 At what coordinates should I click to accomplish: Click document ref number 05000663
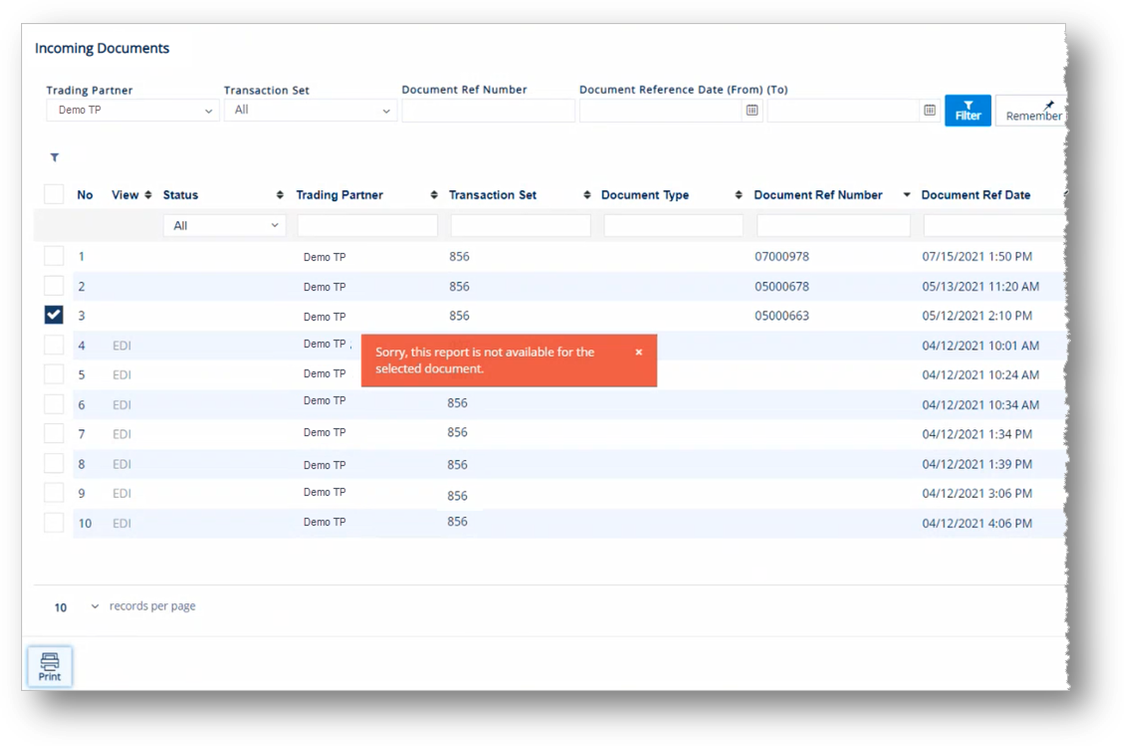(781, 316)
